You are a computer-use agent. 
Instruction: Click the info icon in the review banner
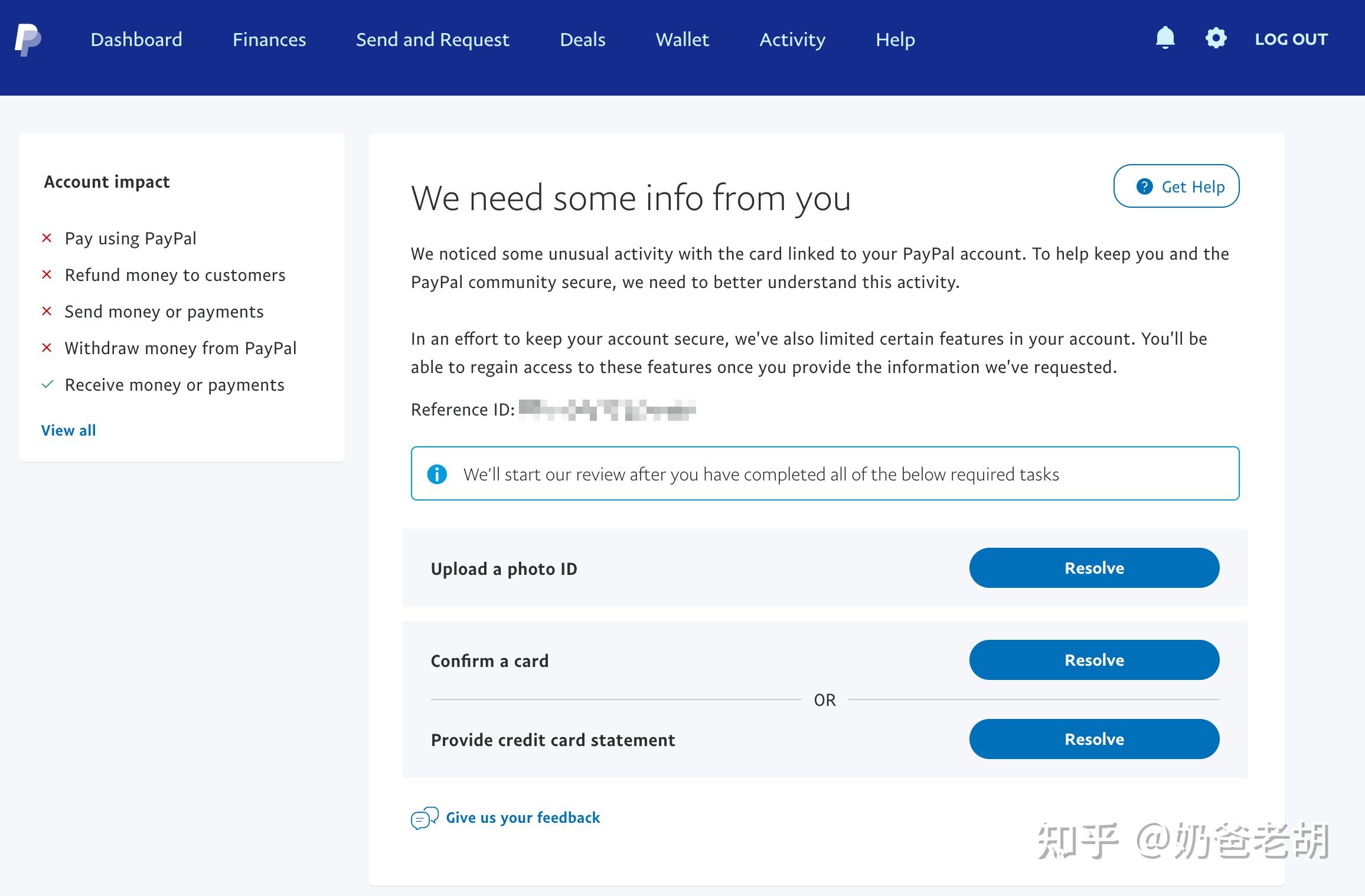coord(437,473)
